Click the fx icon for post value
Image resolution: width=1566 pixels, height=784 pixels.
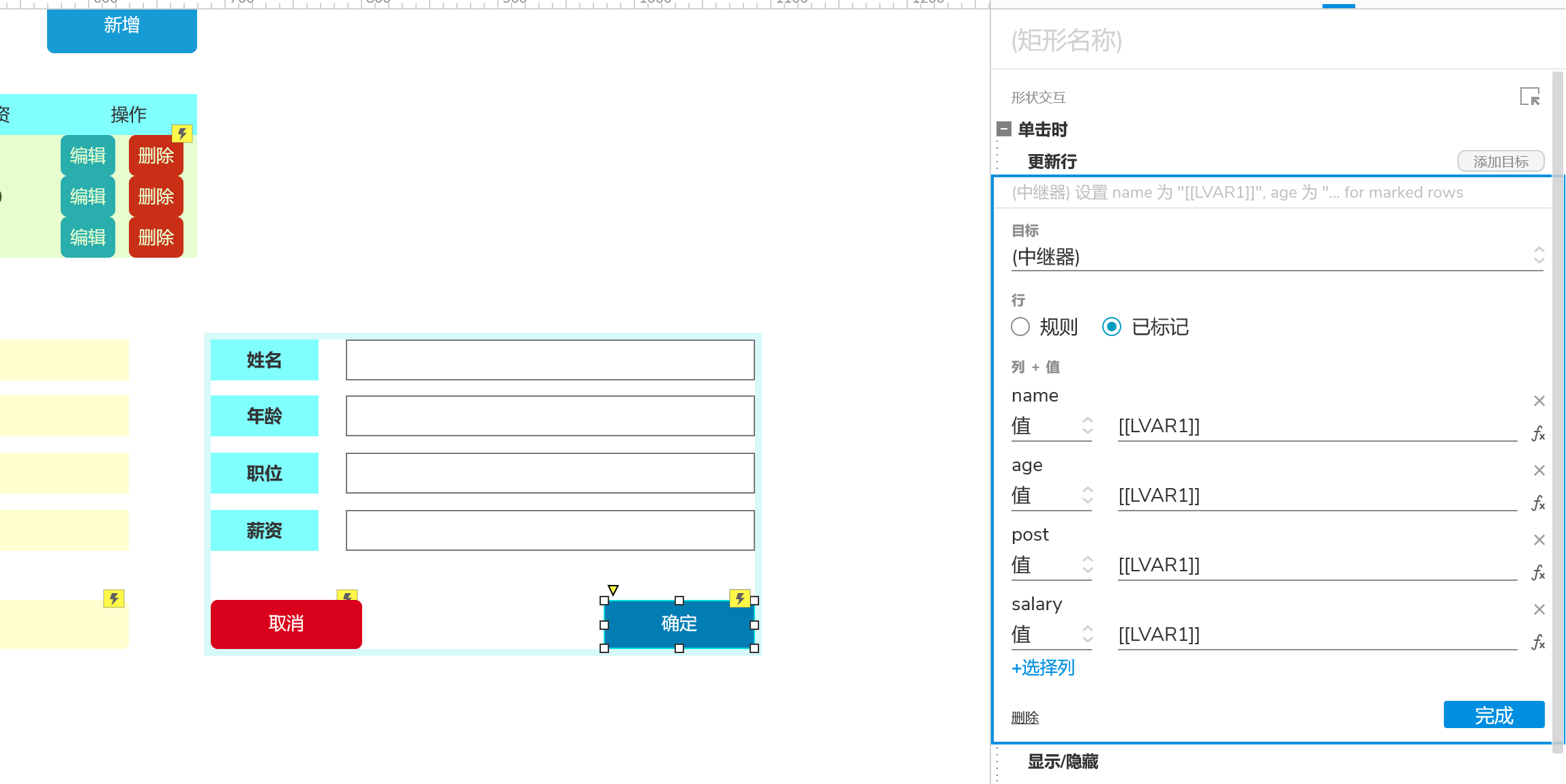click(x=1537, y=573)
